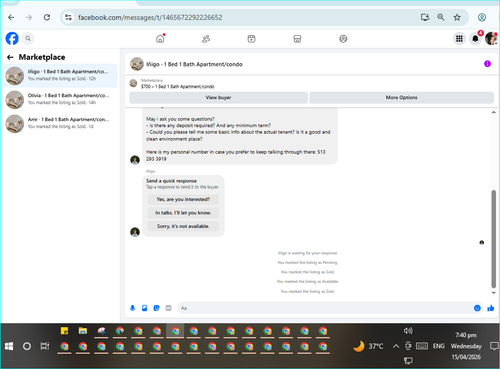Open the browser zoom magnifier icon
The height and width of the screenshot is (369, 500).
(x=441, y=17)
